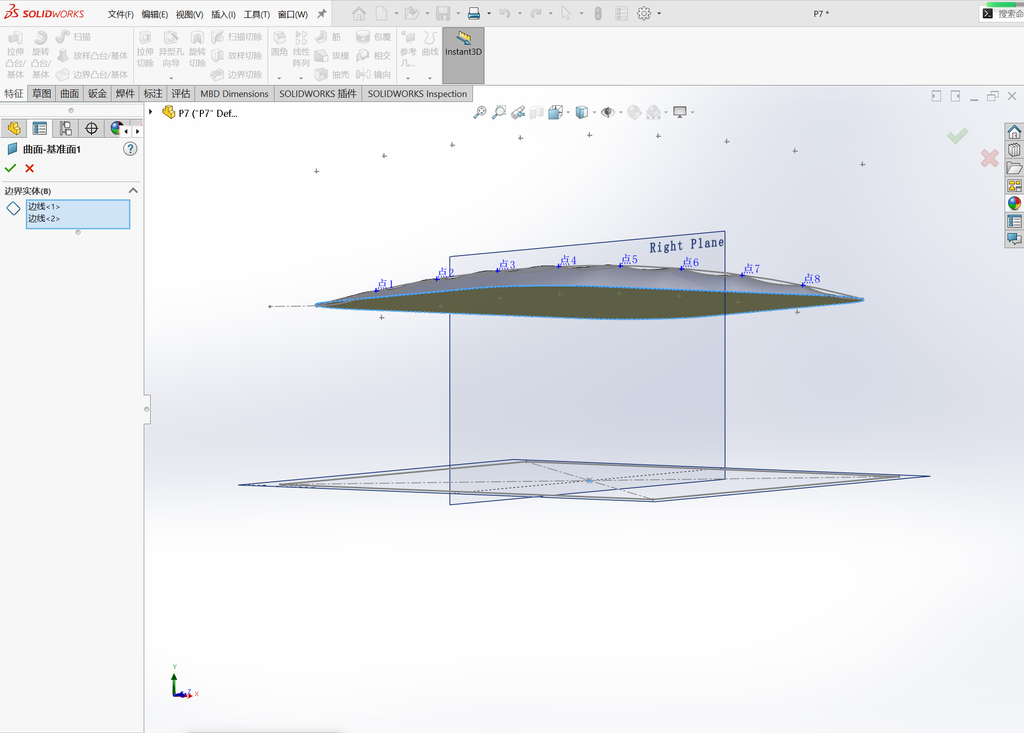Click the Options gear icon
The width and height of the screenshot is (1024, 733).
point(644,13)
